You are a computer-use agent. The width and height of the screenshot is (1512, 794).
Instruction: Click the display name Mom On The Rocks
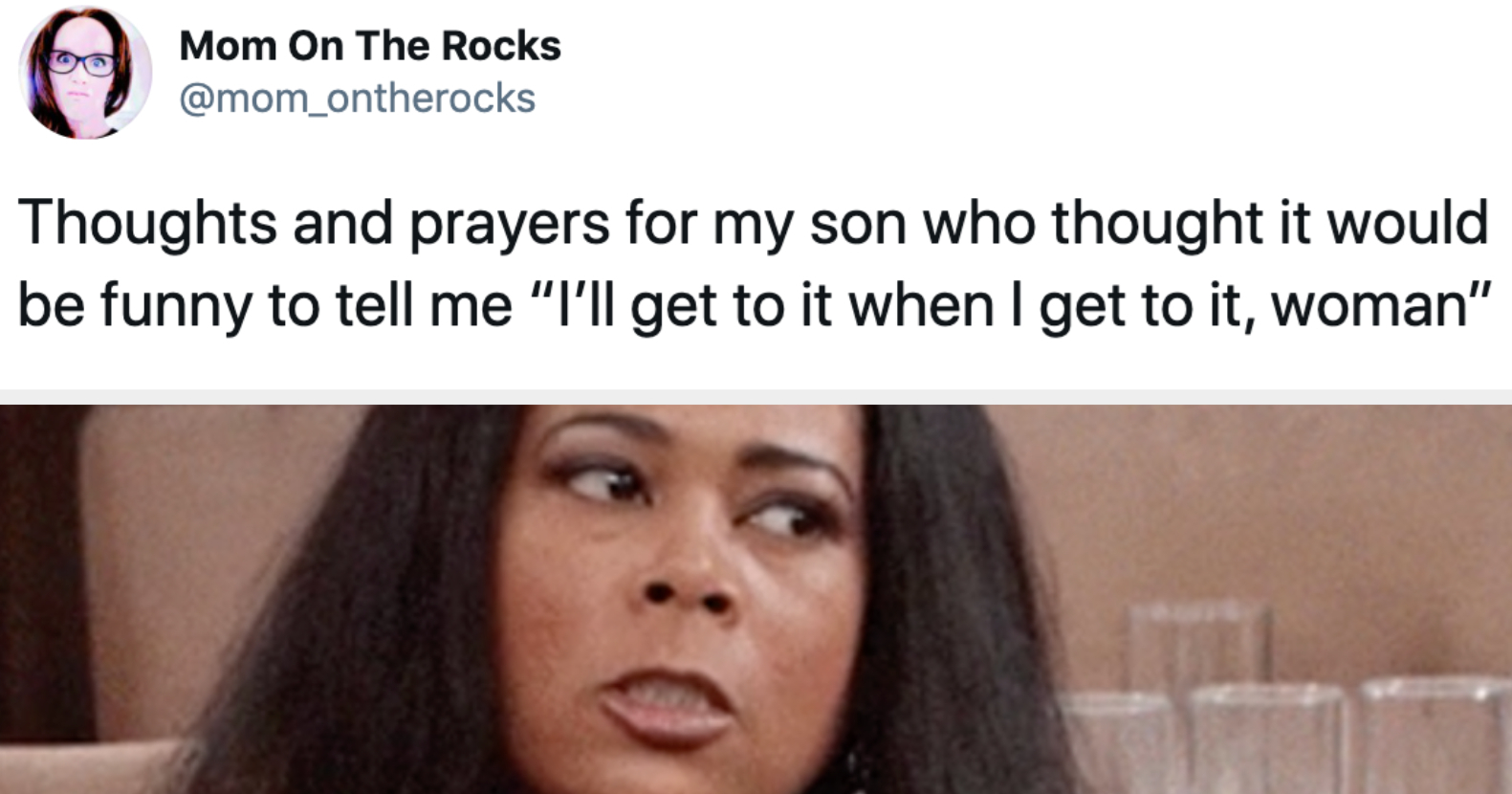[369, 46]
